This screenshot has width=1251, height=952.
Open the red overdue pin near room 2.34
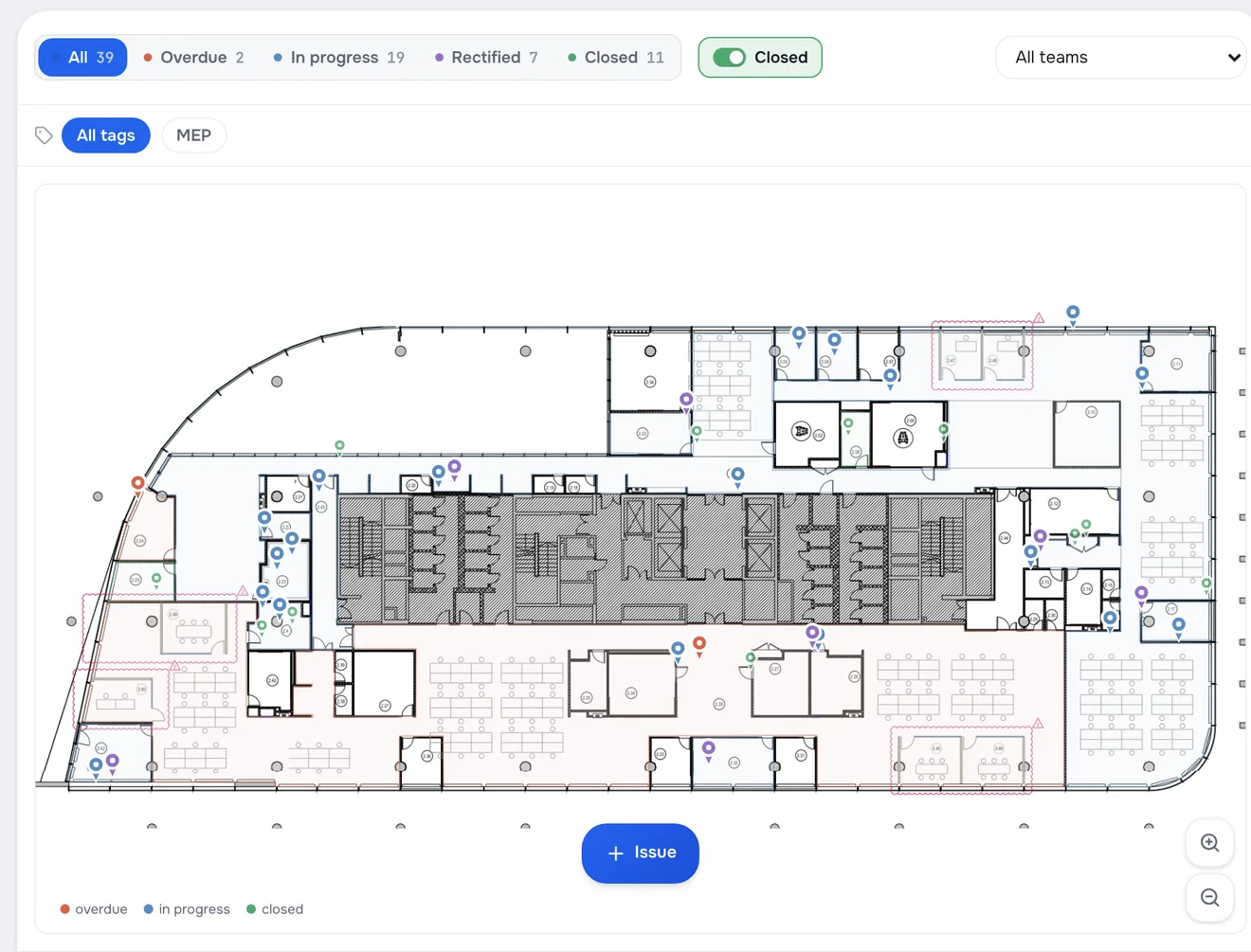[699, 645]
